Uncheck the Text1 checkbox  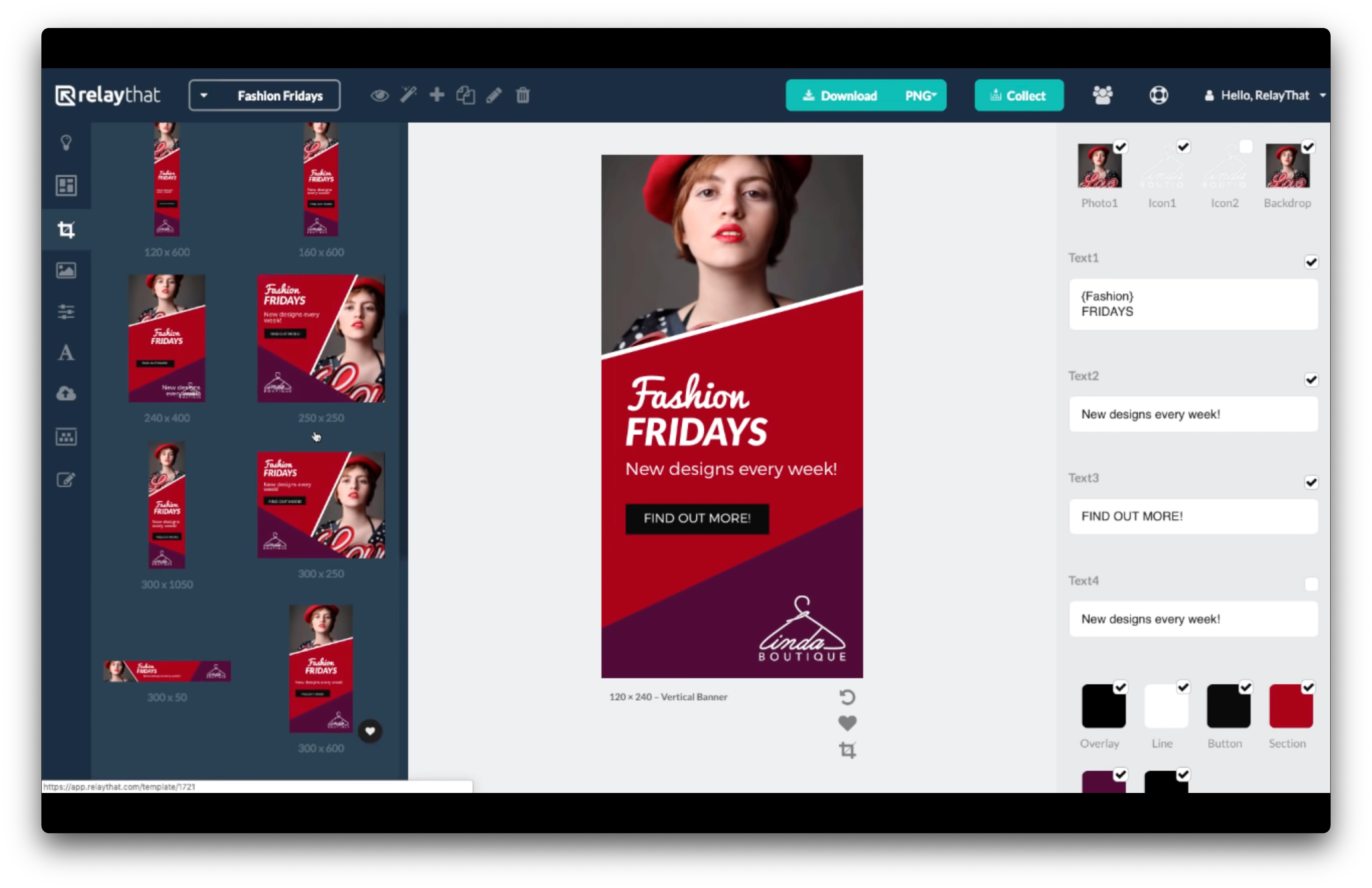tap(1311, 262)
